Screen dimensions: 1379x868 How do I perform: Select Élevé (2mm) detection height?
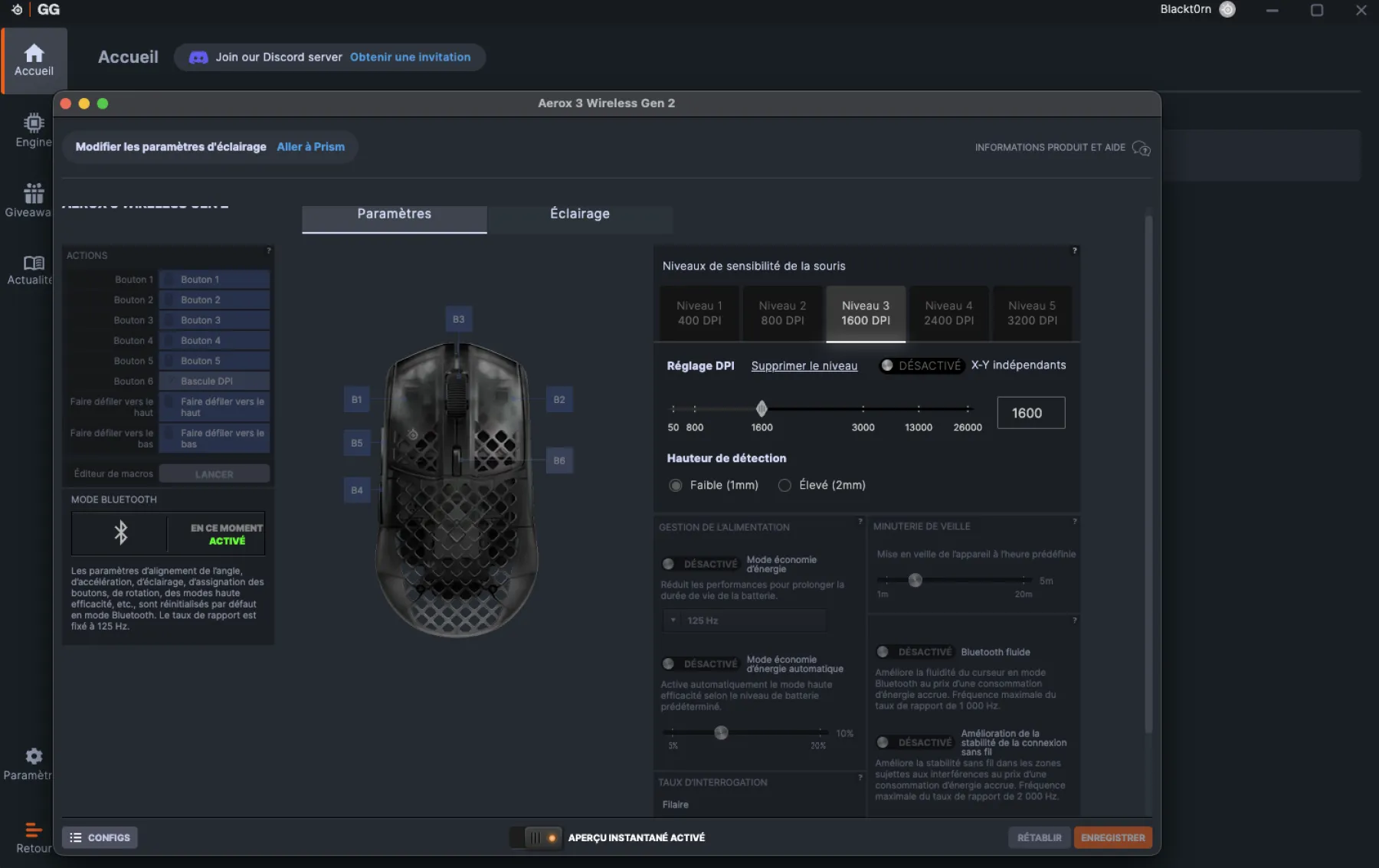(x=784, y=485)
